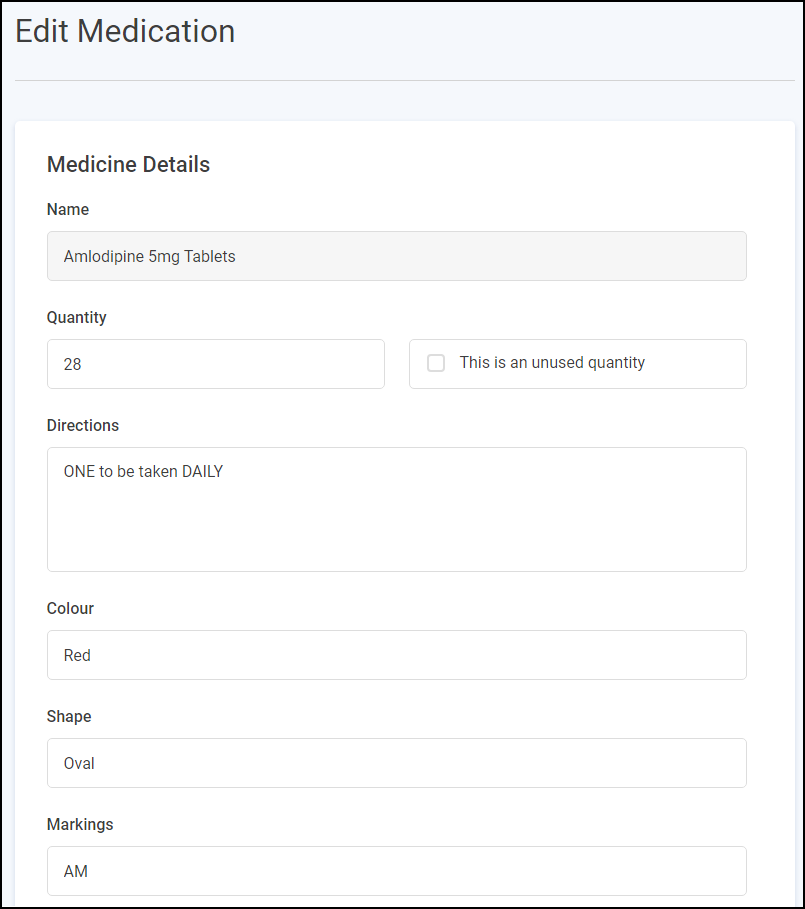The width and height of the screenshot is (805, 909).
Task: Click the 'Shape' field label
Action: point(69,717)
